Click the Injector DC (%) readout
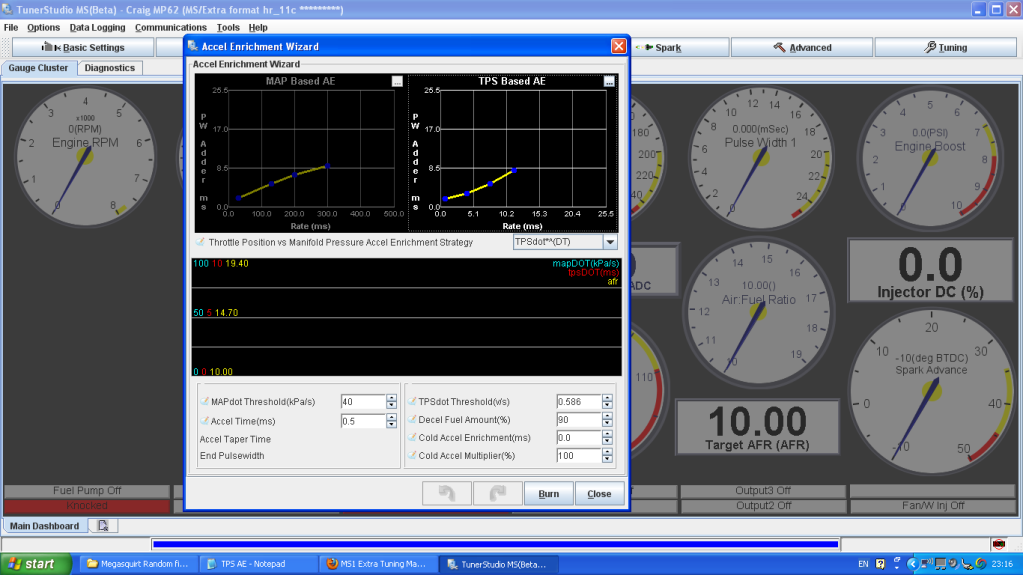Screen dimensions: 1023x575 pos(930,271)
